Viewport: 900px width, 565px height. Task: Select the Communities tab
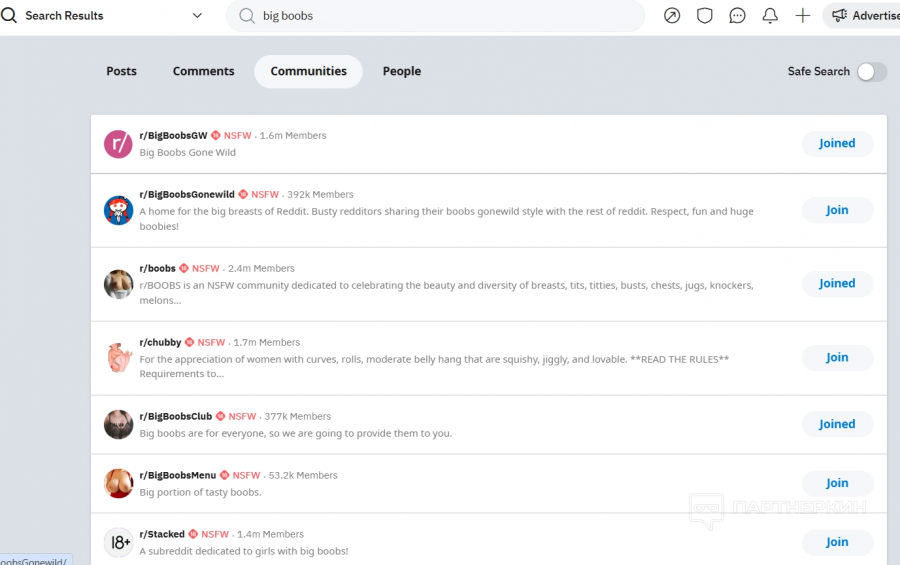coord(308,71)
